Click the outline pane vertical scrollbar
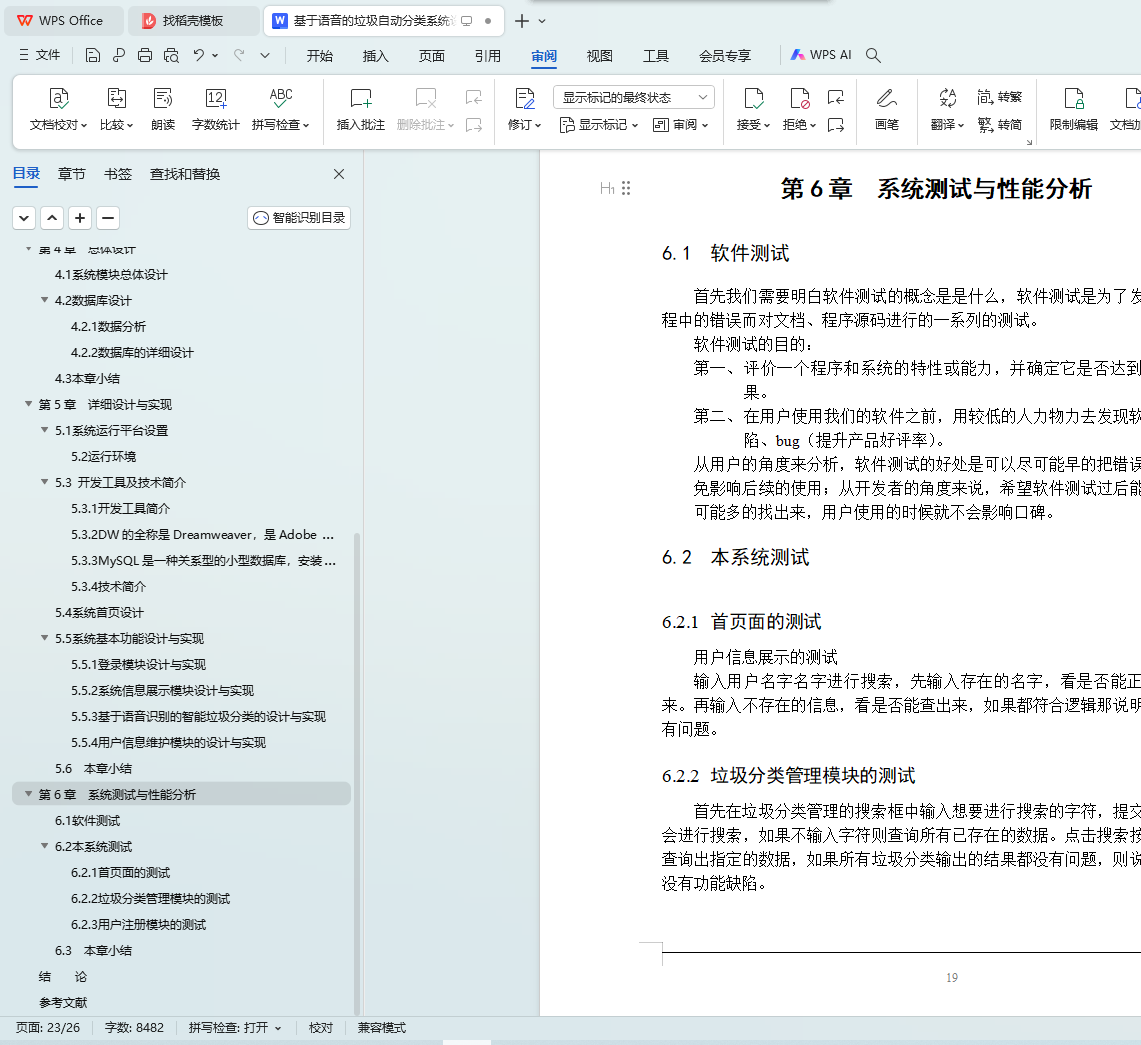 357,773
